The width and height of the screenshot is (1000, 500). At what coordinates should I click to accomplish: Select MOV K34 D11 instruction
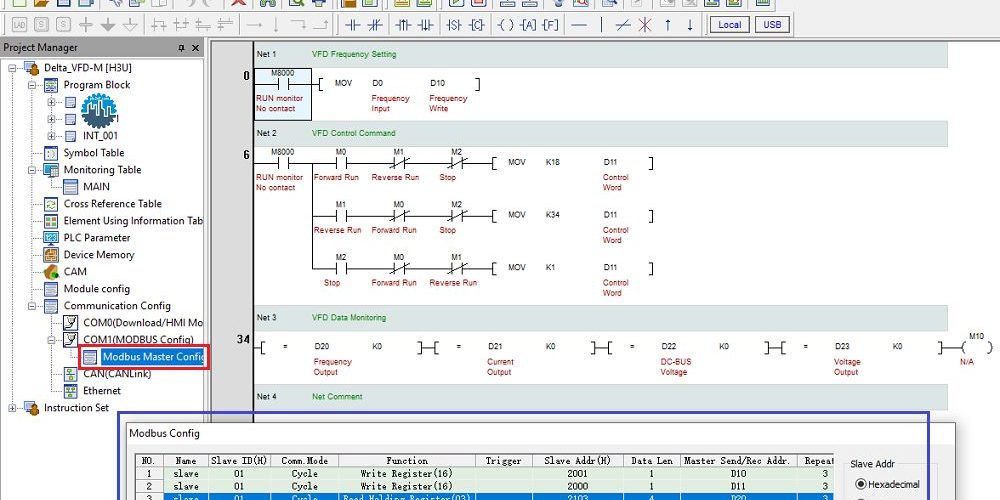(572, 215)
